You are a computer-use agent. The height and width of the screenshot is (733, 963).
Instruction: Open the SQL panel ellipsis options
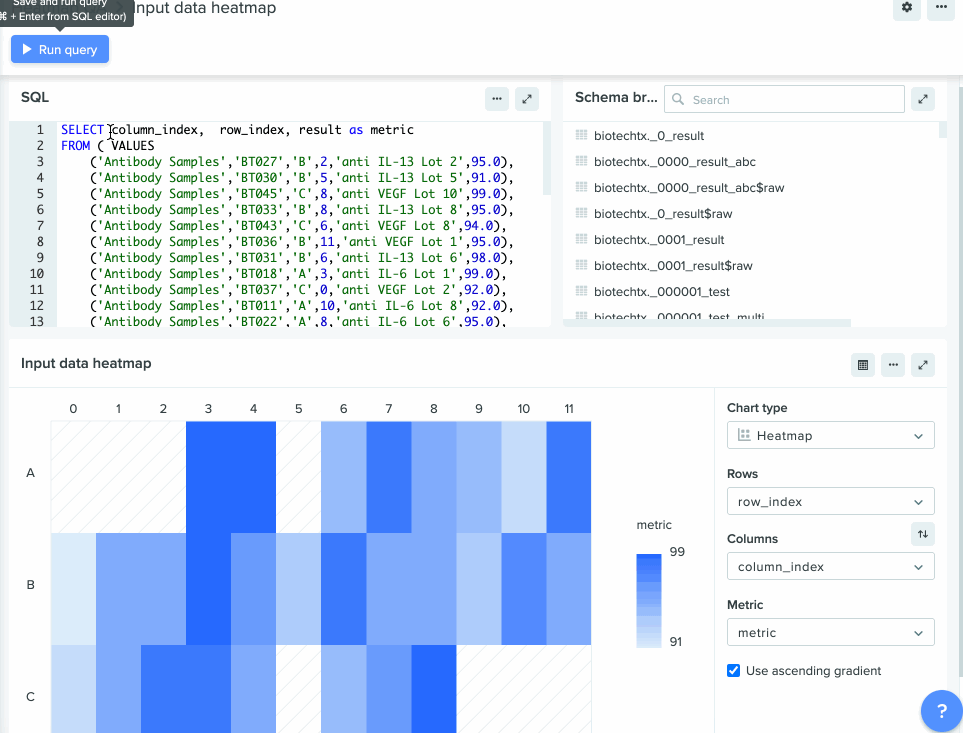497,99
